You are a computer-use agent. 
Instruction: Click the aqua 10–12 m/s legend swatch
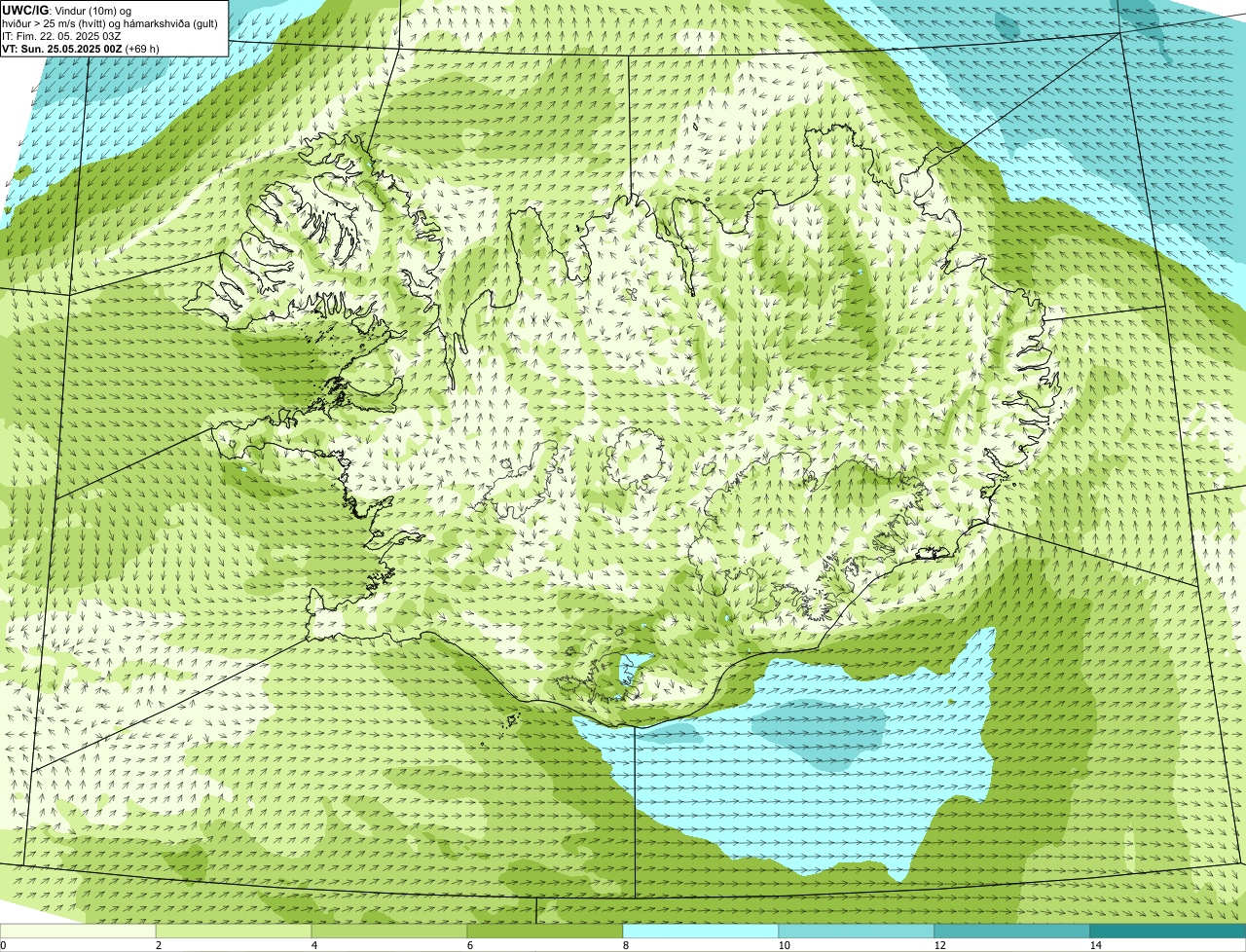pos(857,932)
